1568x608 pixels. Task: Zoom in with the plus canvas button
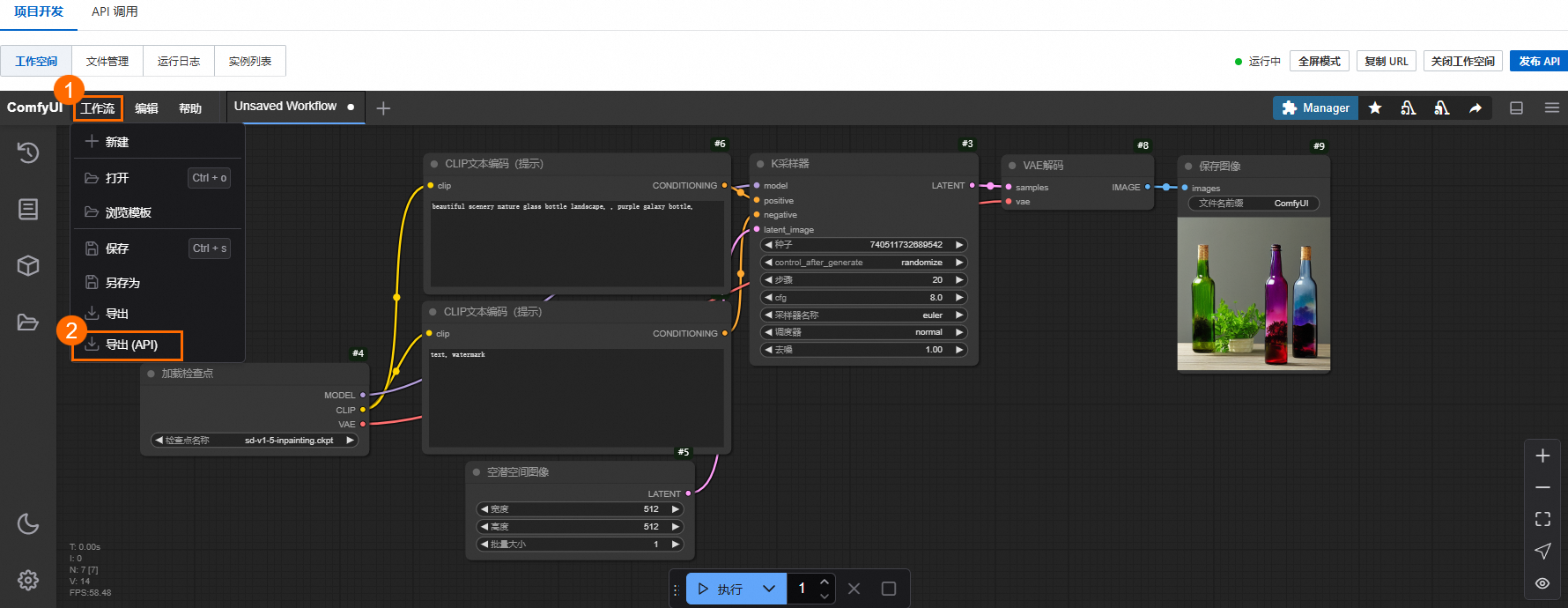pyautogui.click(x=1542, y=456)
